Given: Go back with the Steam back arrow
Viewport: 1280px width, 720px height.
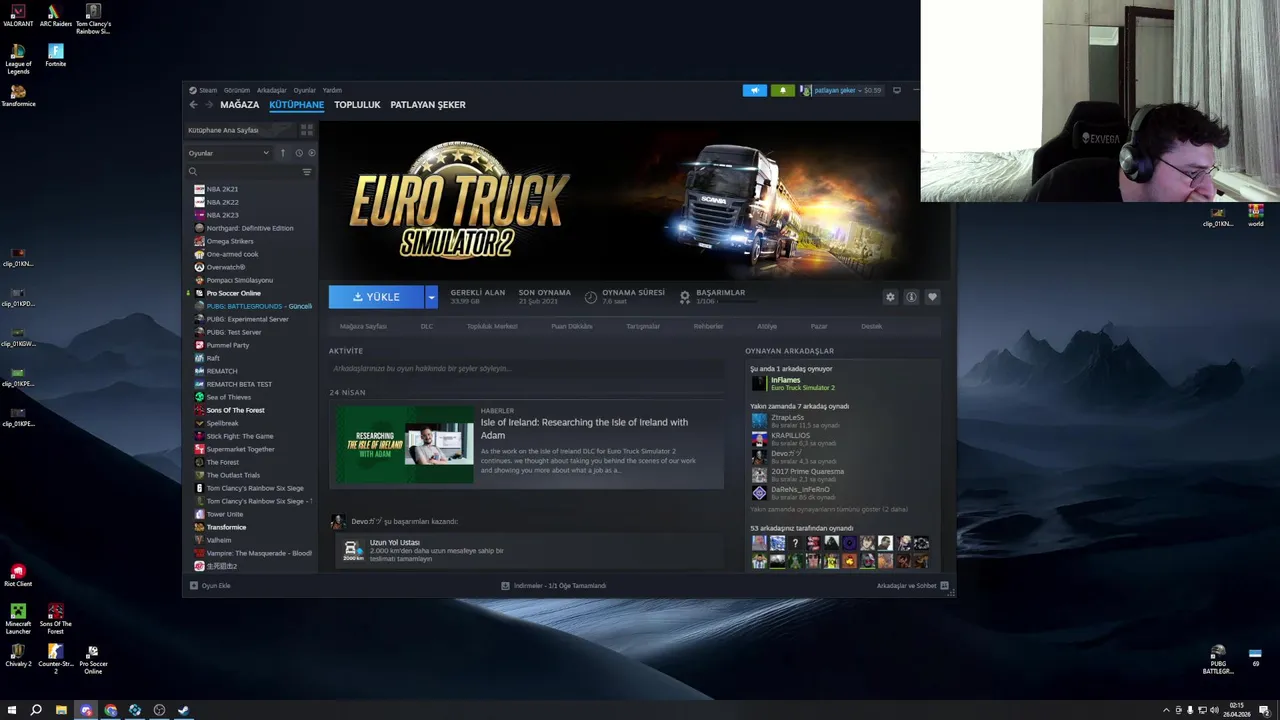Looking at the screenshot, I should (193, 104).
